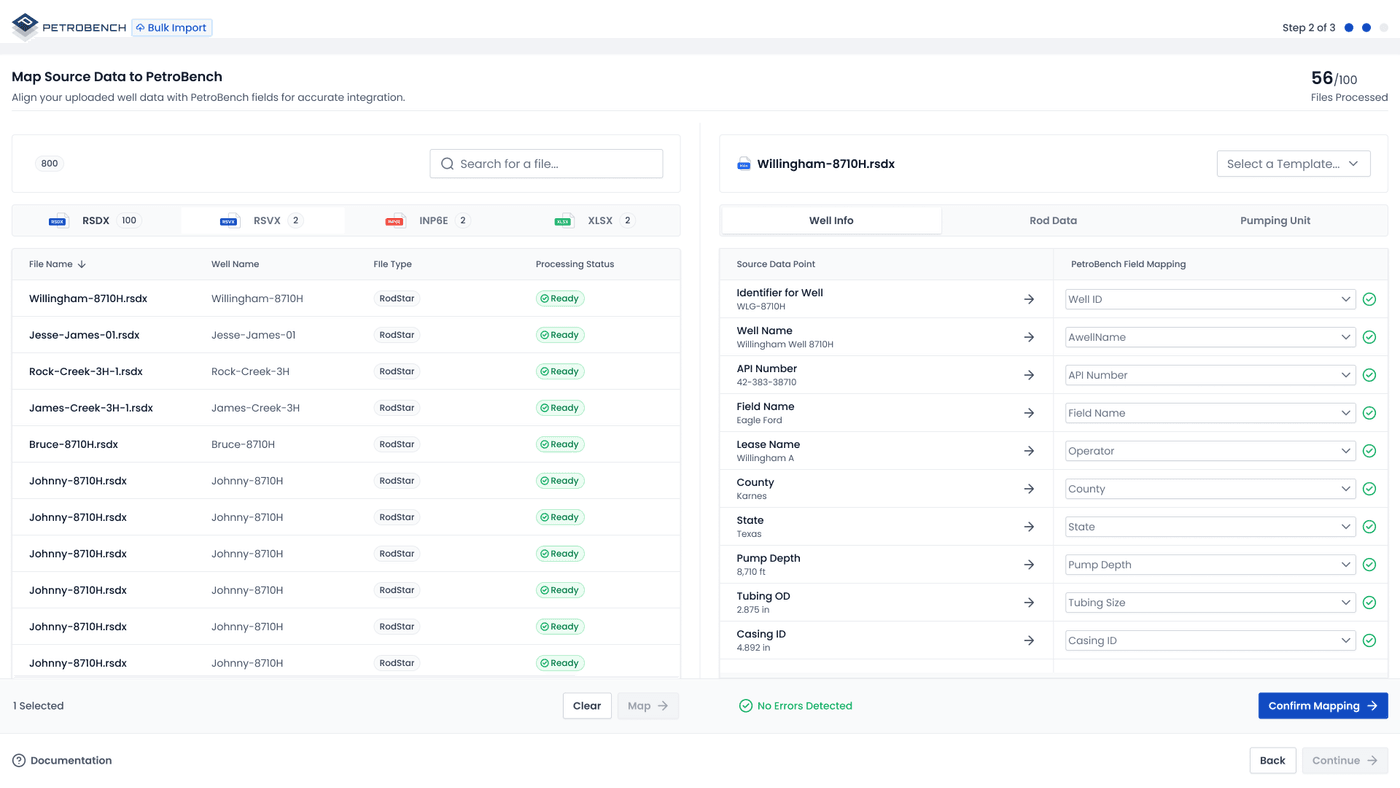Clear the current file selection
The width and height of the screenshot is (1400, 788).
click(587, 705)
